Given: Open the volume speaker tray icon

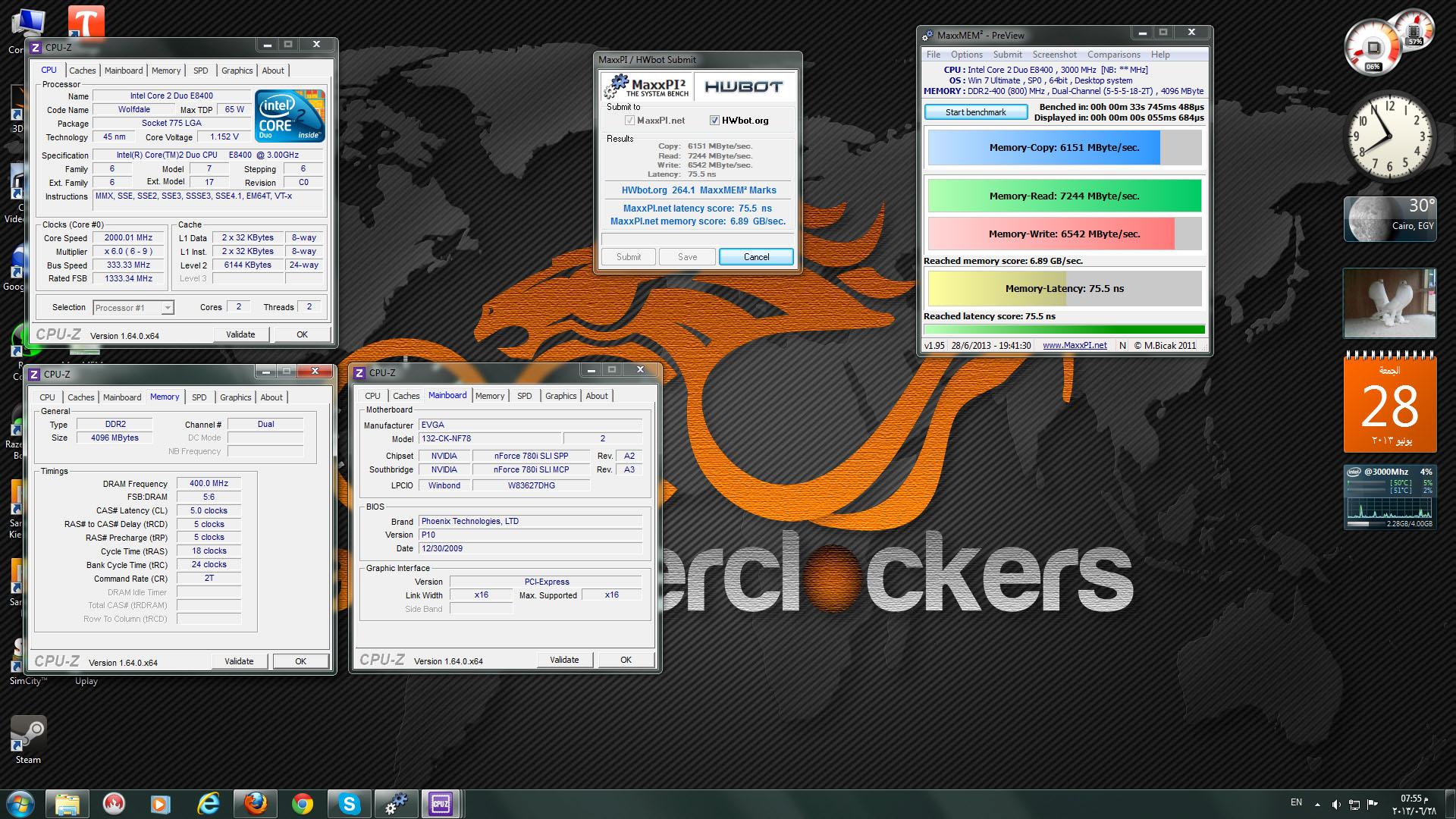Looking at the screenshot, I should click(x=1336, y=805).
